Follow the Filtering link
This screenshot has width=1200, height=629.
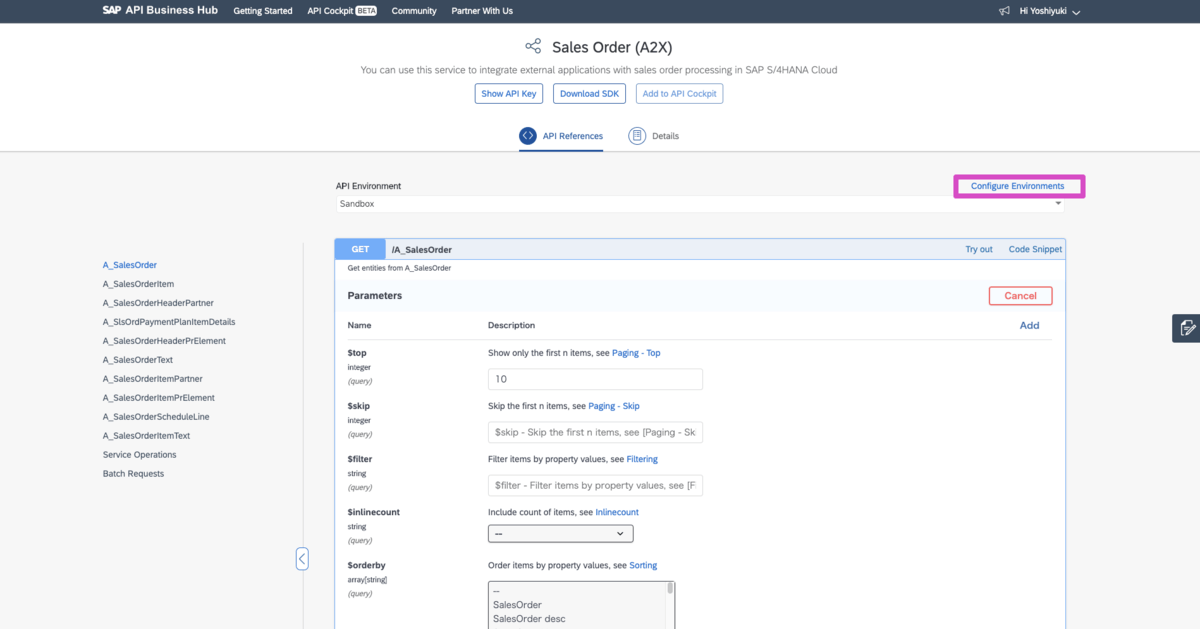642,459
